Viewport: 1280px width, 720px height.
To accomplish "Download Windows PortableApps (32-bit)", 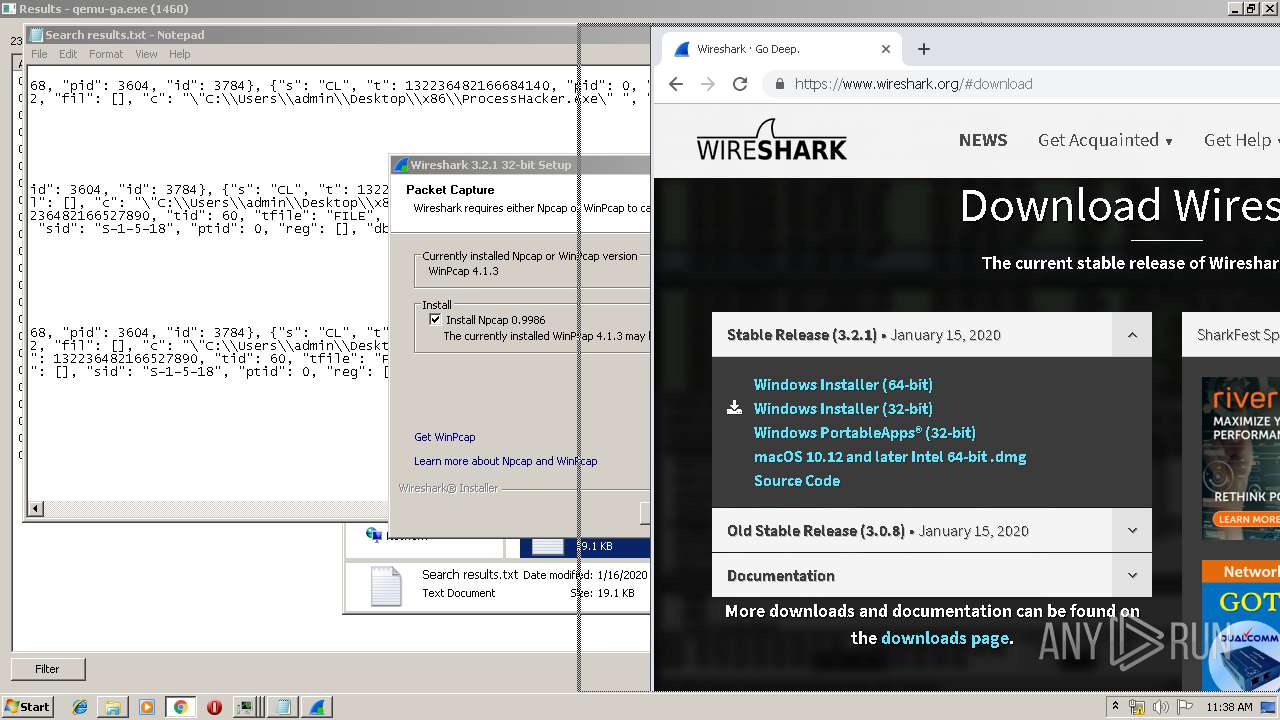I will pyautogui.click(x=865, y=433).
